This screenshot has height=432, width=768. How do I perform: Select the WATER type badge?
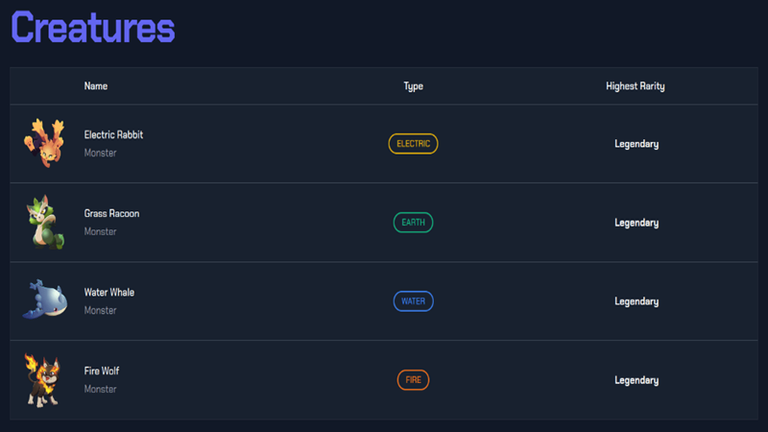coord(413,301)
